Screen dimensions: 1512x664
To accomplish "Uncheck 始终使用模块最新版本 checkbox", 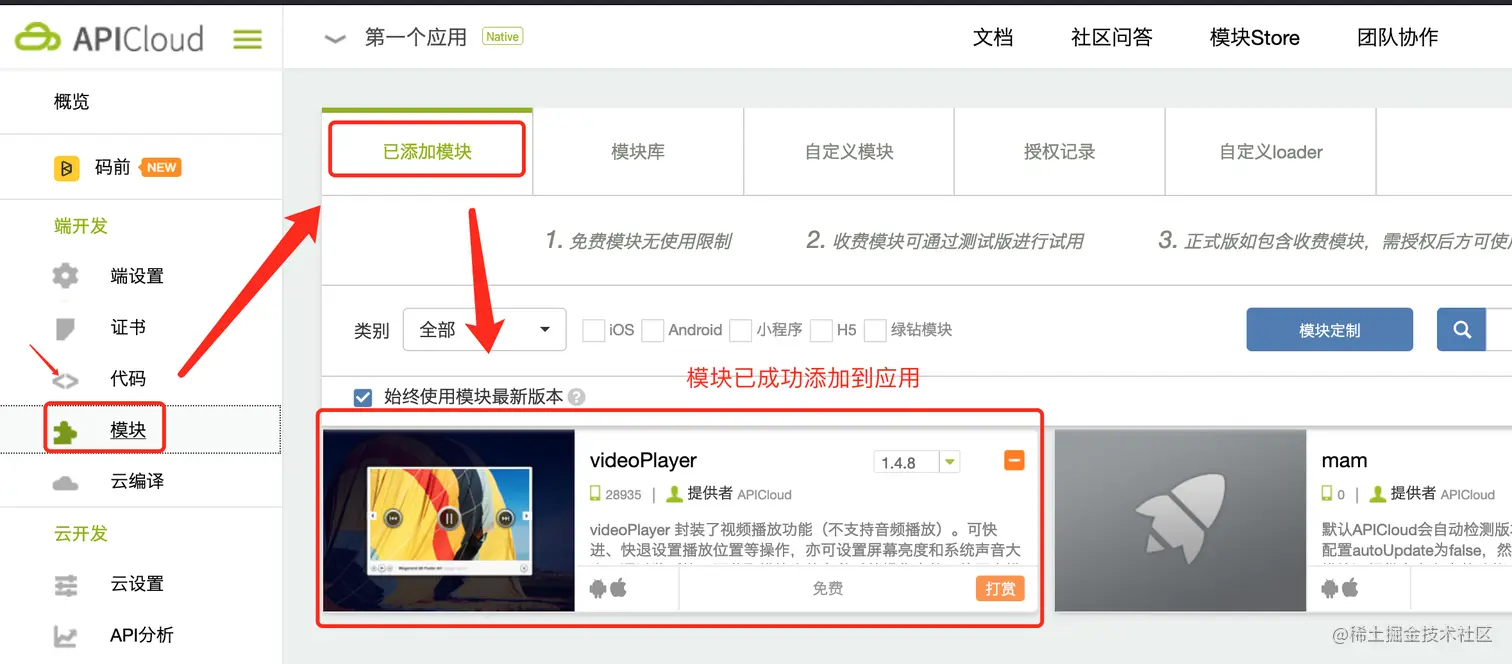I will pyautogui.click(x=364, y=397).
